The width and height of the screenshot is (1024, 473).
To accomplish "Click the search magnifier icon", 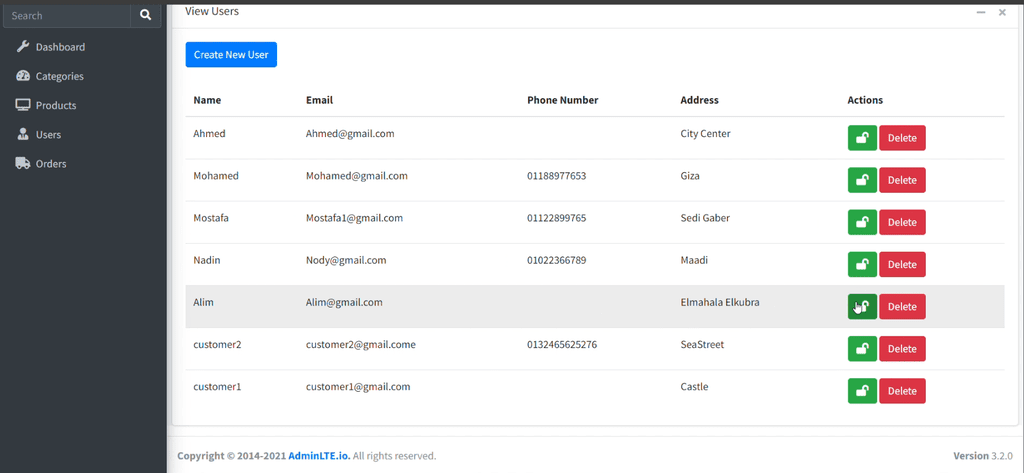I will (146, 16).
